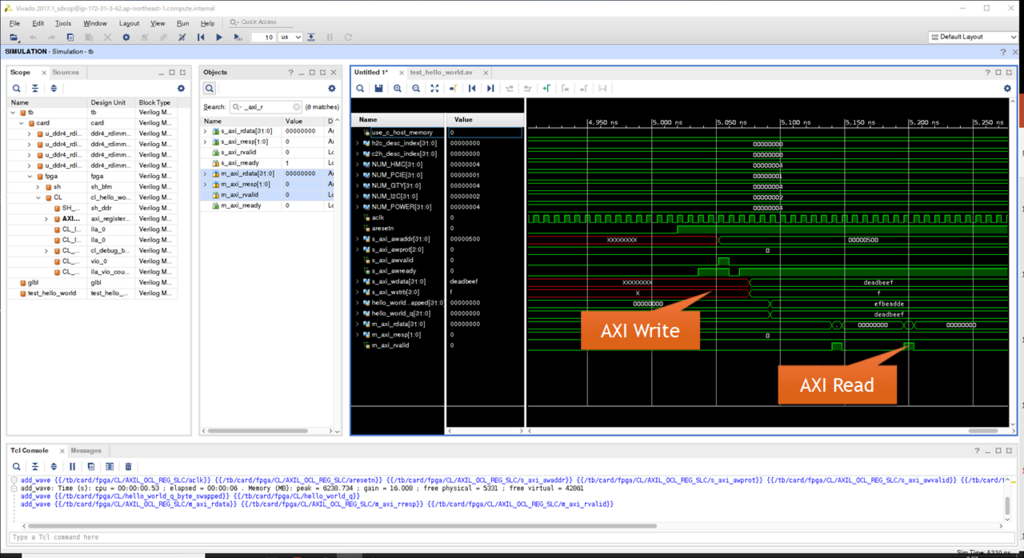Expand m_axi_rresp[1:0] in Objects panel
This screenshot has height=558, width=1024.
click(x=205, y=184)
